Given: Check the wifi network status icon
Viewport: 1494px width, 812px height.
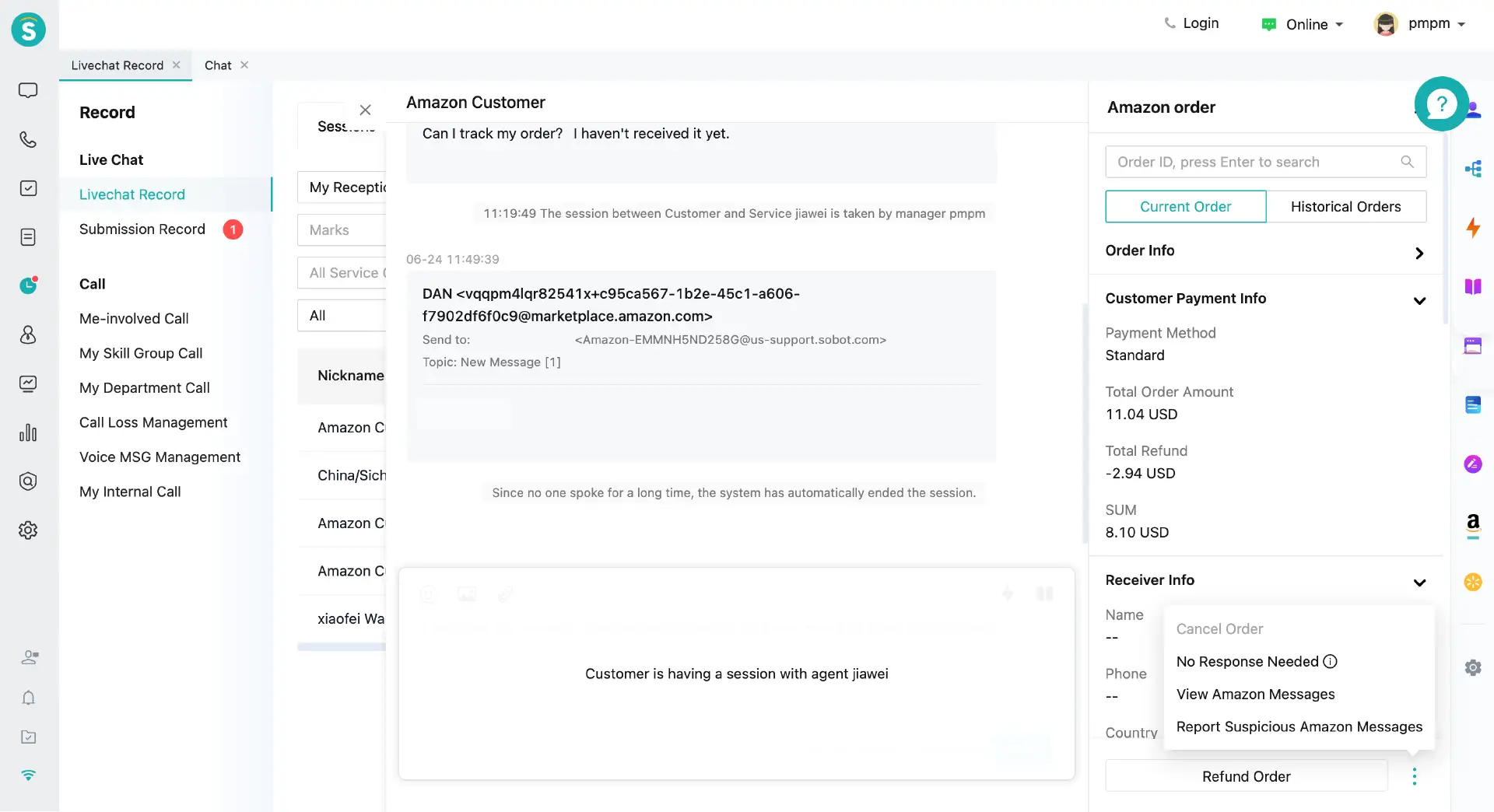Looking at the screenshot, I should (x=29, y=775).
